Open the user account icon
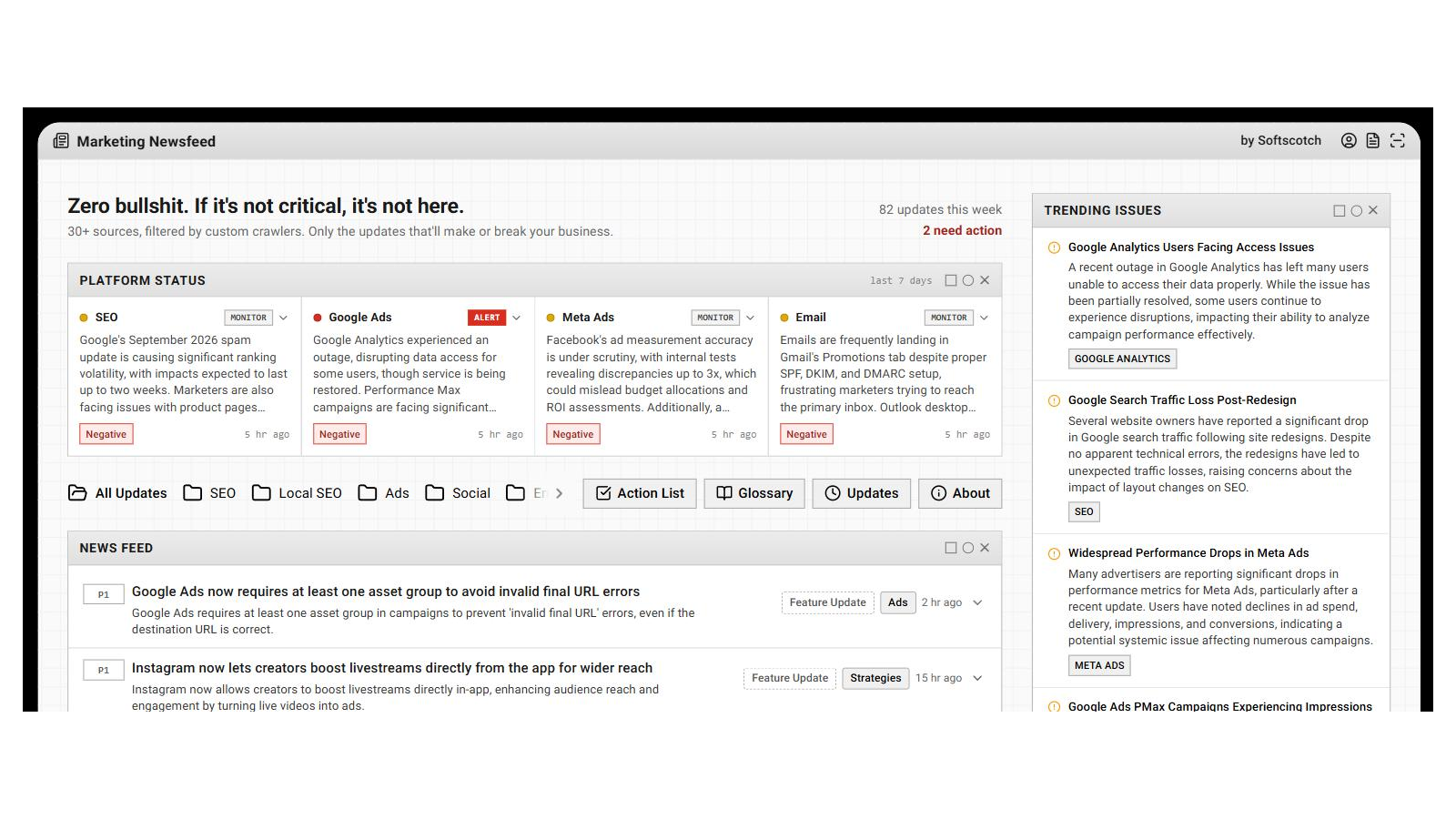 click(1349, 140)
